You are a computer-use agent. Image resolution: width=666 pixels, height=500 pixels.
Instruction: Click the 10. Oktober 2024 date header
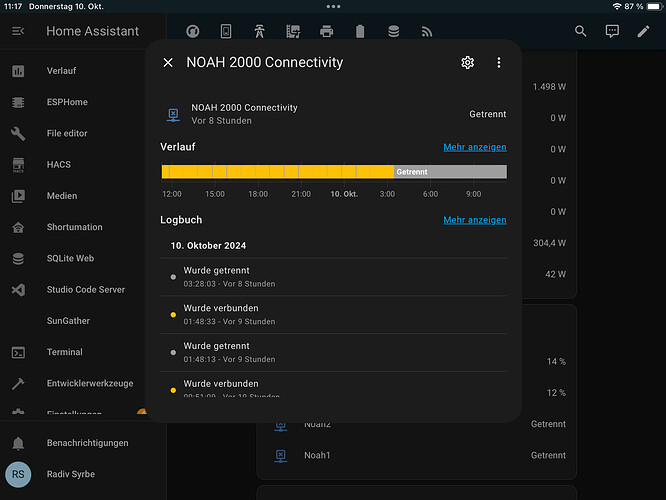(208, 246)
